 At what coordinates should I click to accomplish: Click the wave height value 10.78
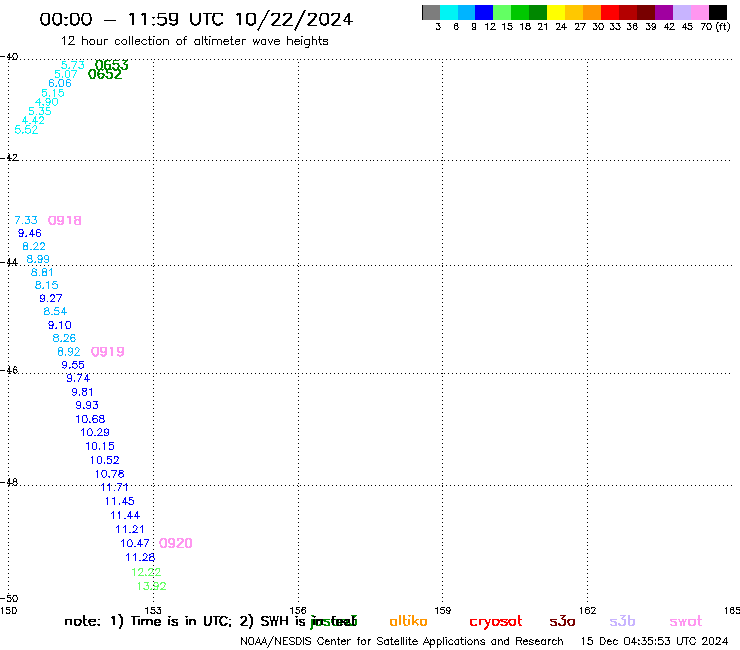pos(109,473)
